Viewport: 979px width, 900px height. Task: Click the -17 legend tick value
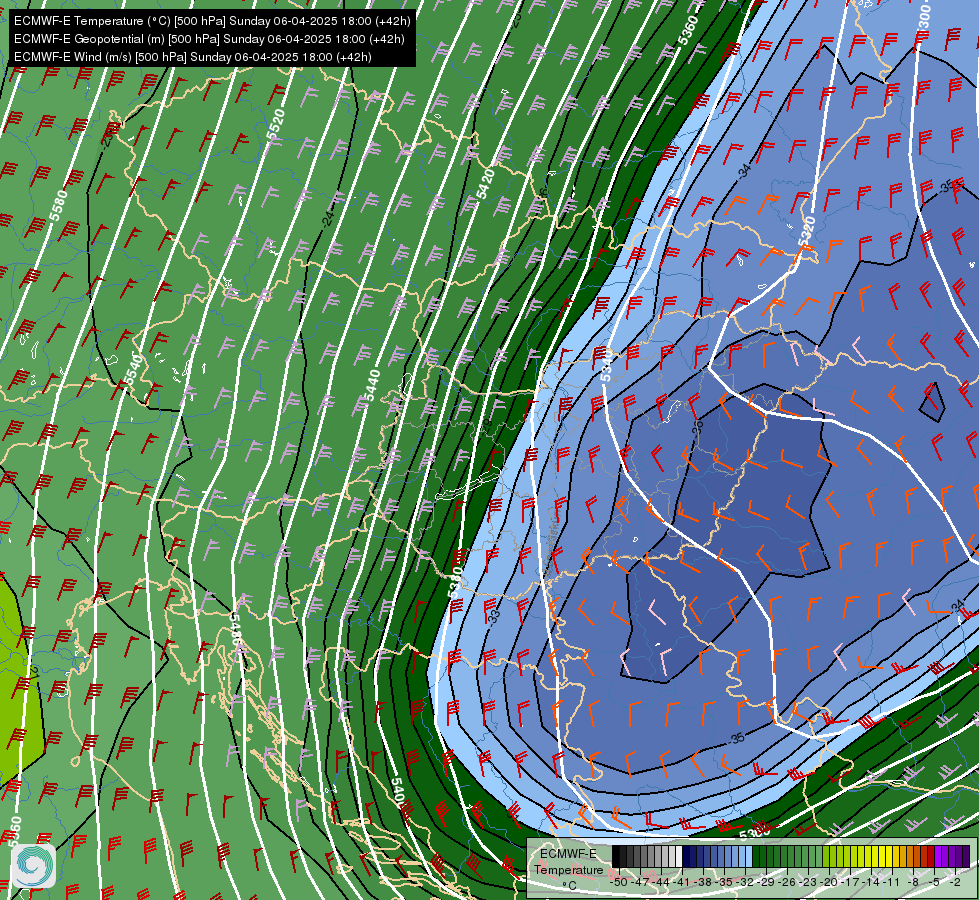point(850,883)
